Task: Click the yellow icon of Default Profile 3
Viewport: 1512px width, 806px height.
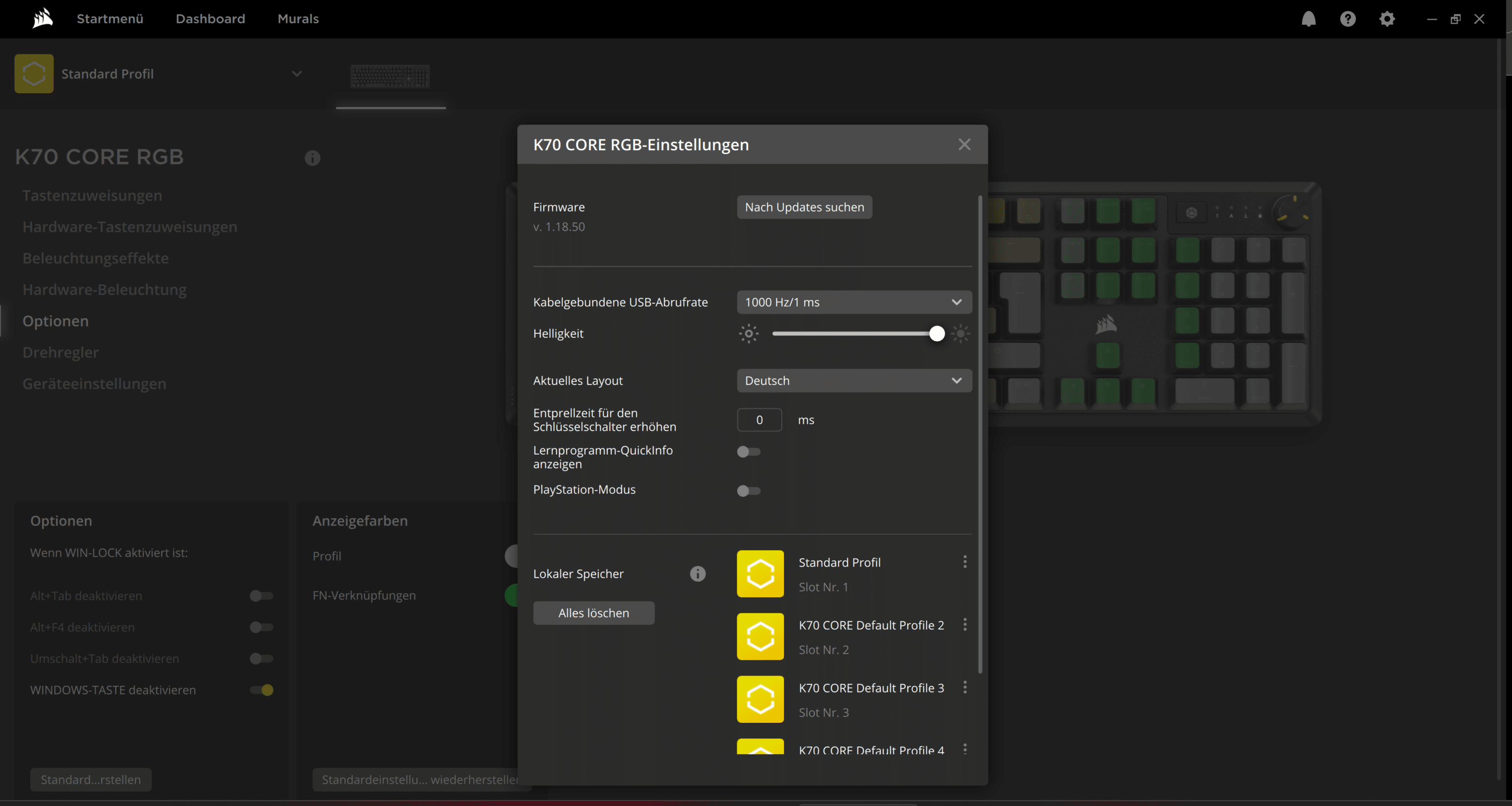Action: tap(760, 699)
